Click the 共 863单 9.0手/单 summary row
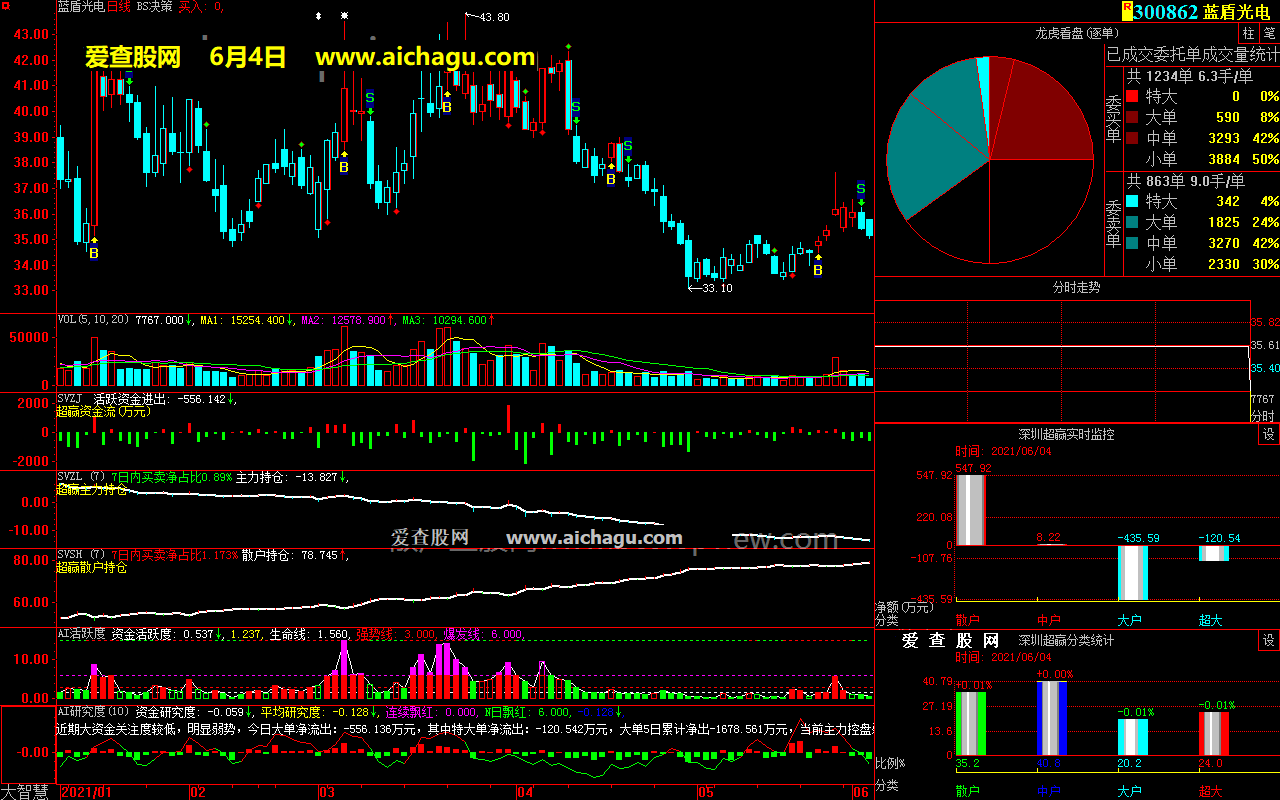 pos(1186,181)
